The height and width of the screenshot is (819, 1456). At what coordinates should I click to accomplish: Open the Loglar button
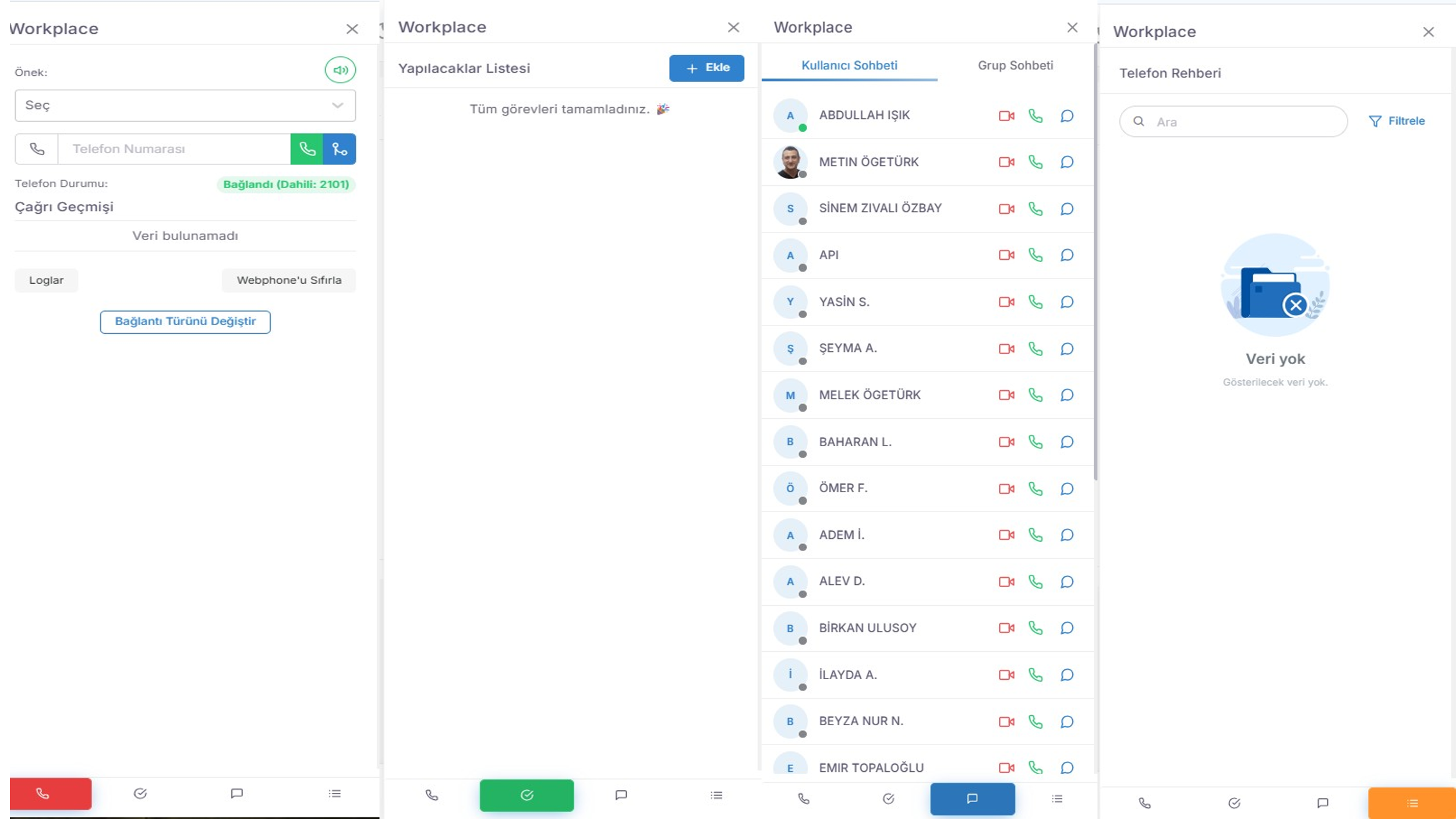(x=47, y=280)
